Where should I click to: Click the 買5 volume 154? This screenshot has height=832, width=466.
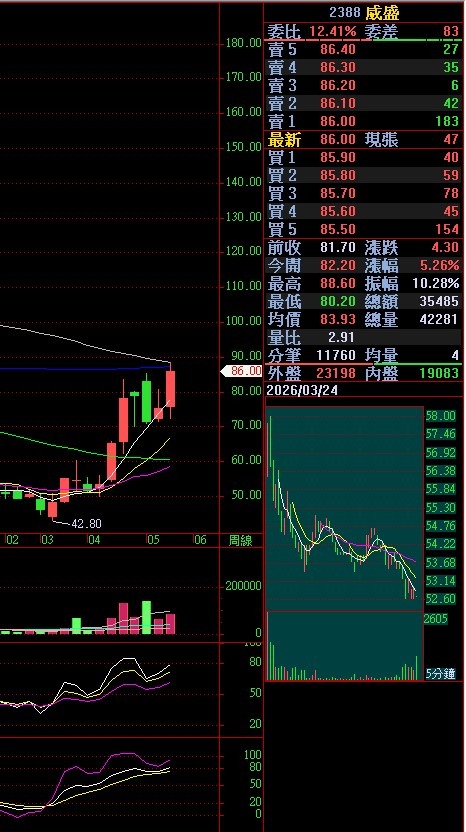click(447, 229)
